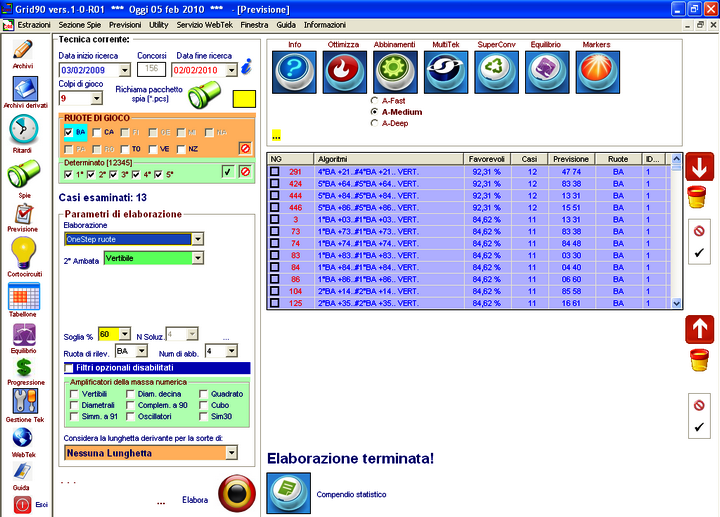Click the yellow color box
720x517 pixels.
coord(244,99)
